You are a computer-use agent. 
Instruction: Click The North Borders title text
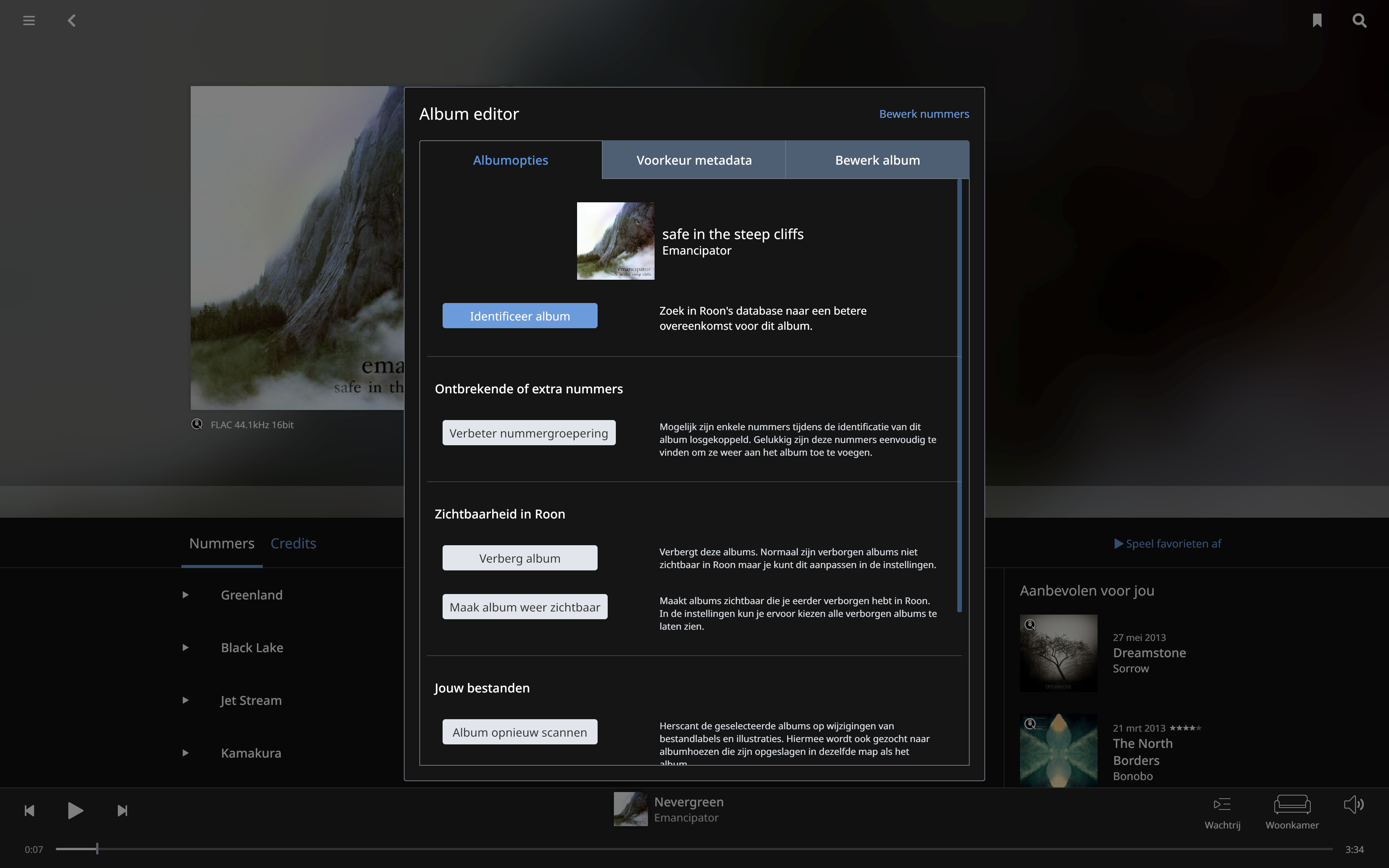click(1143, 752)
